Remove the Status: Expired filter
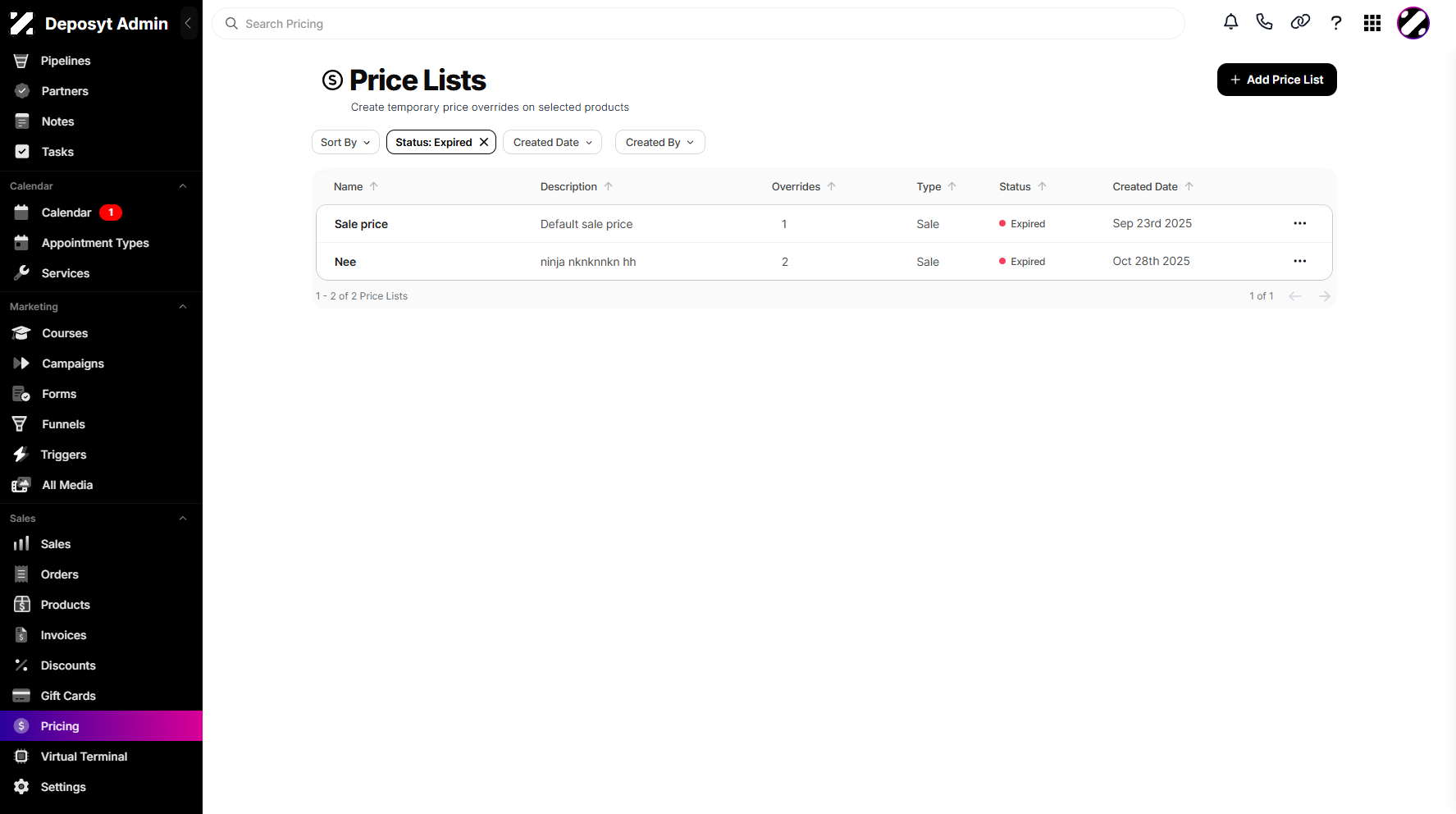 pyautogui.click(x=484, y=142)
